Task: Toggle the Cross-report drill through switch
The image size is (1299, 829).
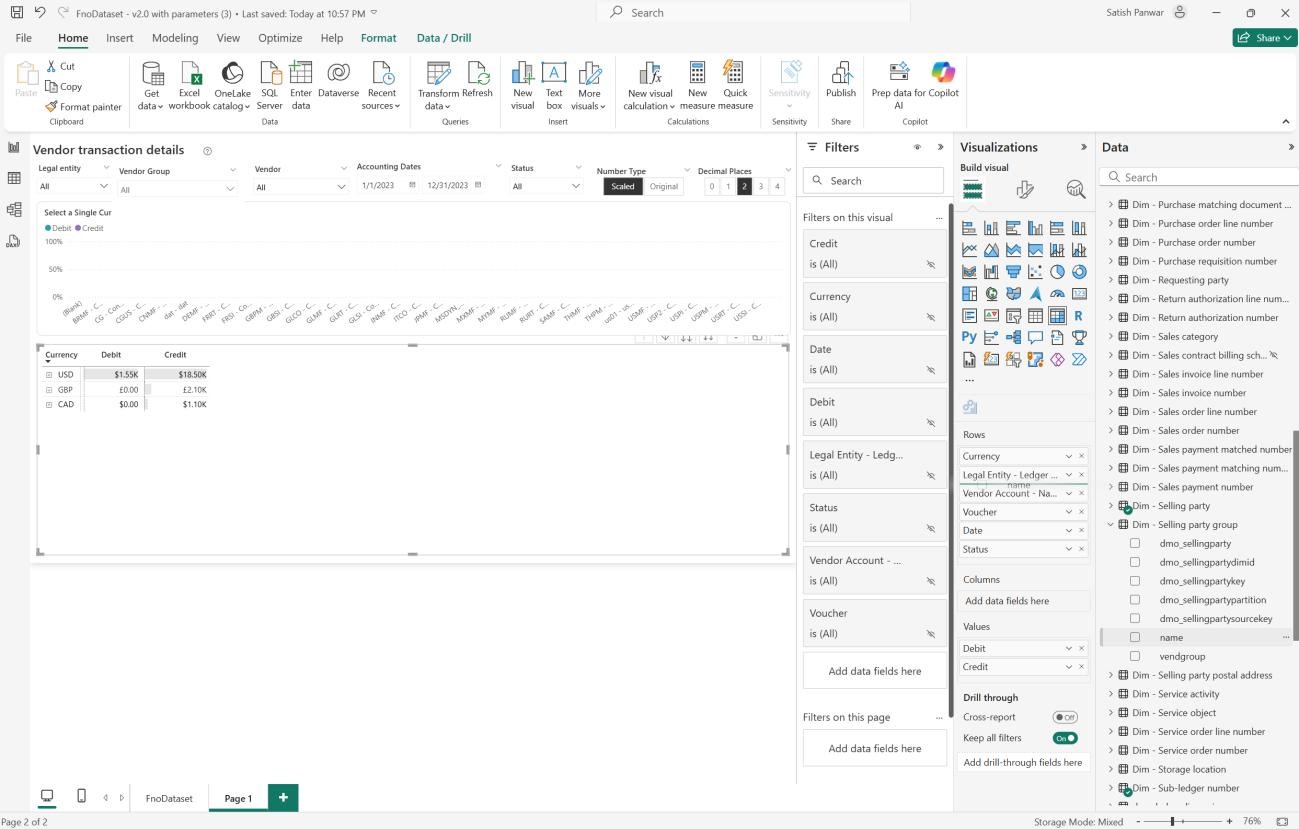Action: coord(1064,717)
